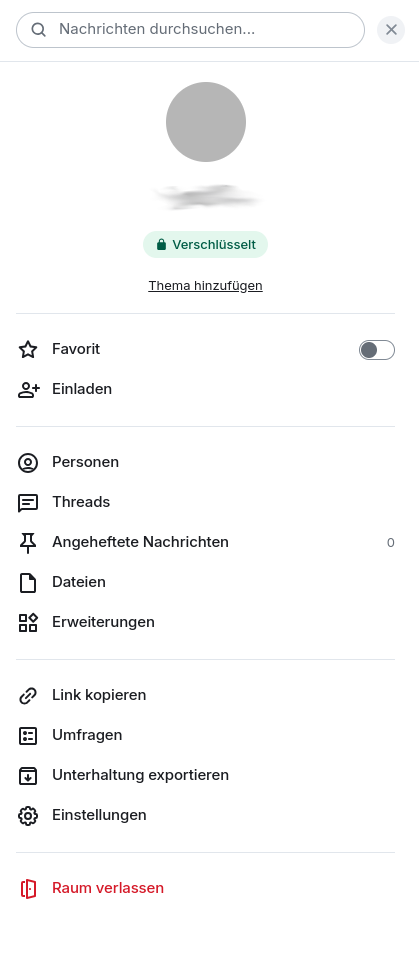This screenshot has height=977, width=419.
Task: Click the Favorit star icon
Action: (x=28, y=350)
